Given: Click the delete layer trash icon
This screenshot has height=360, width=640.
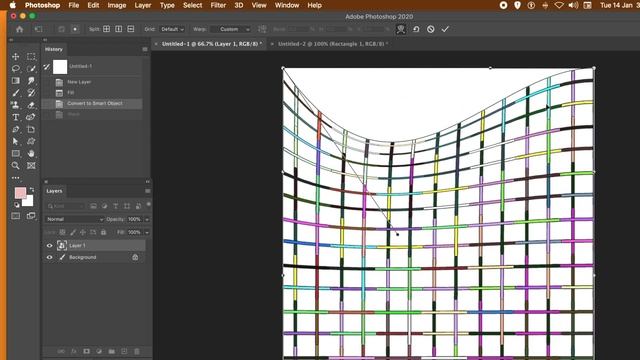Looking at the screenshot, I should [x=137, y=351].
